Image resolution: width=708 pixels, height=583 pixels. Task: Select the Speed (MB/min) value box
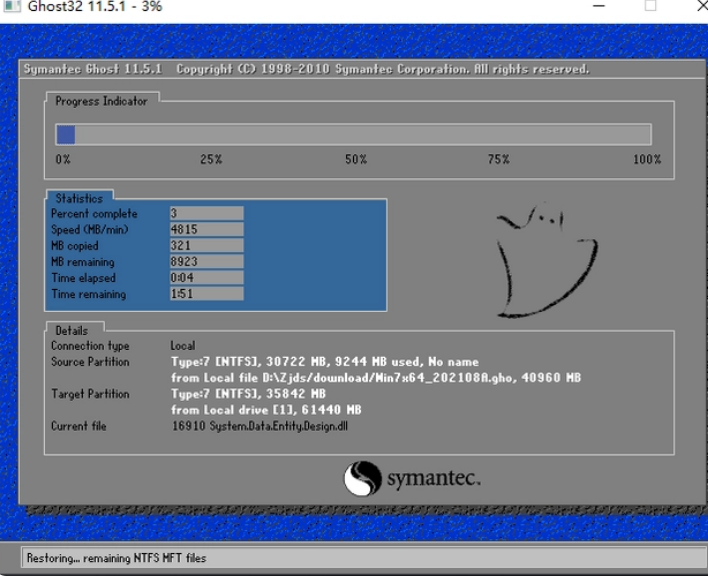point(206,230)
